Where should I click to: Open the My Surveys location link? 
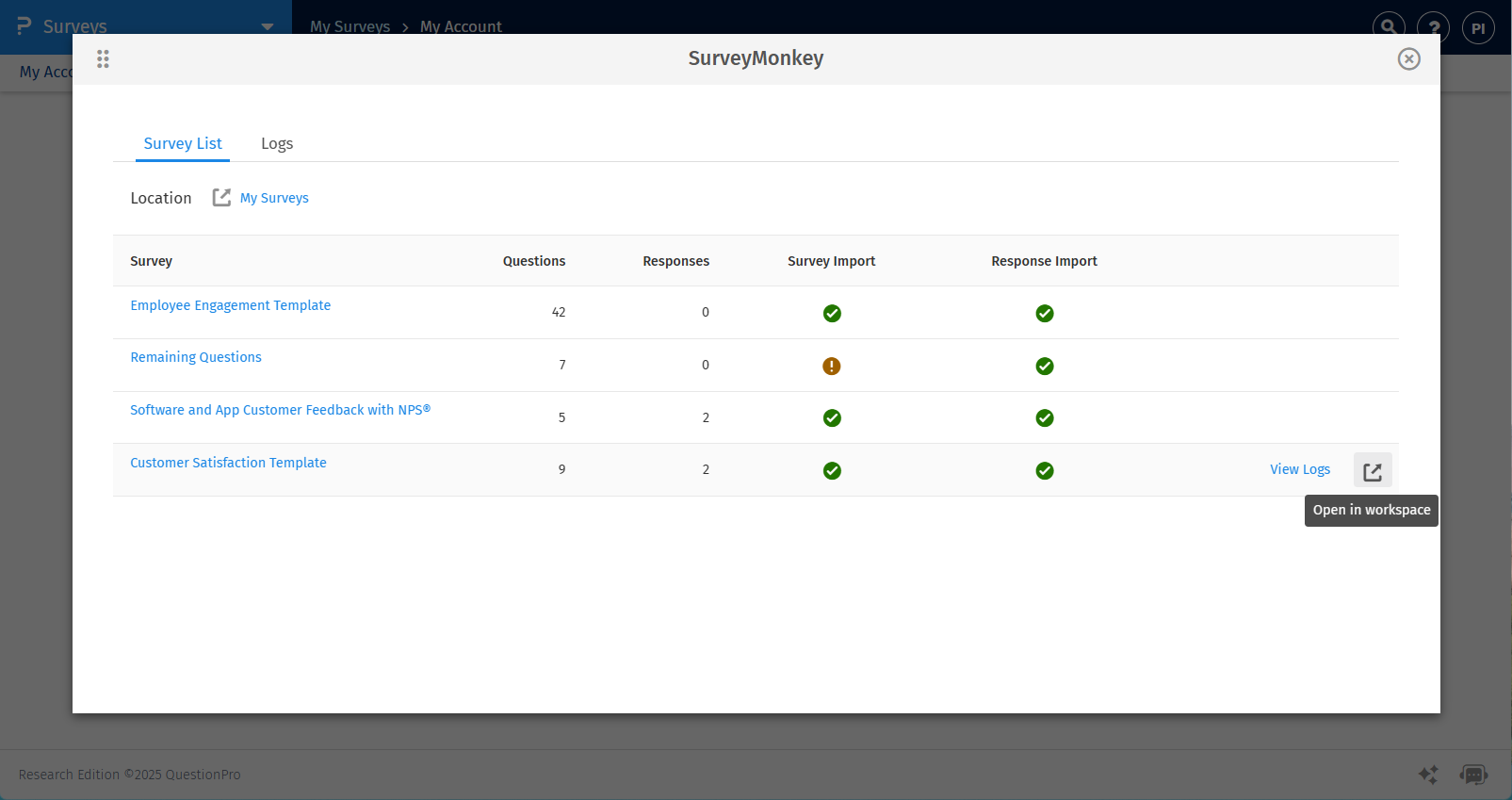(x=274, y=198)
